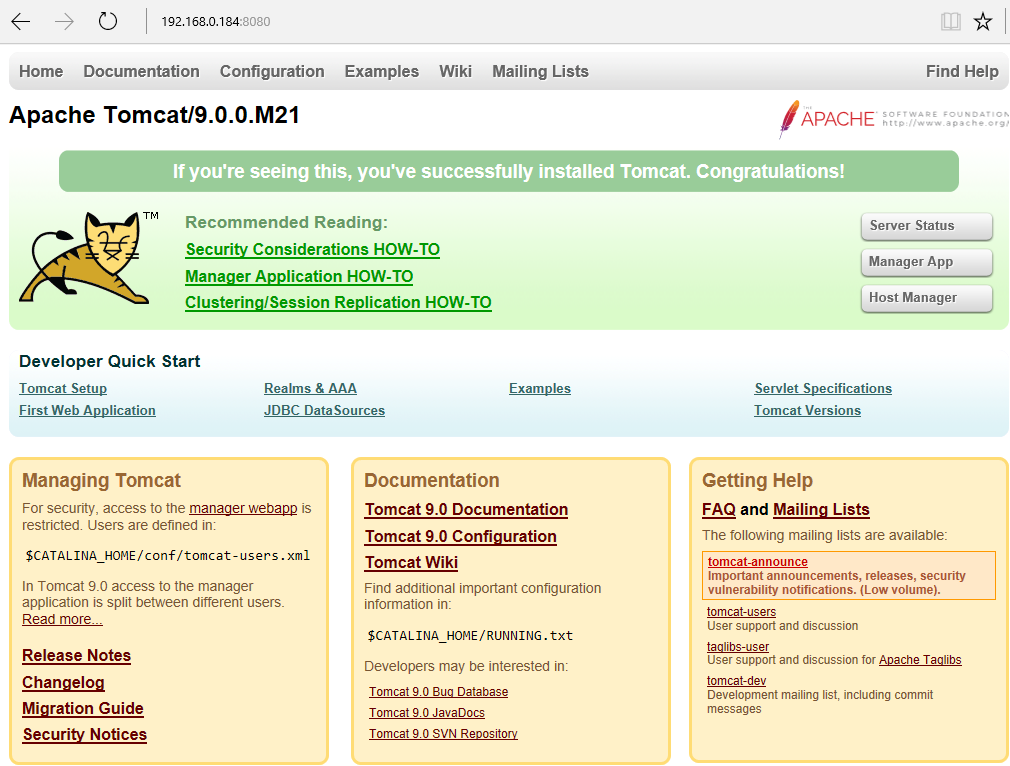This screenshot has width=1010, height=766.
Task: Click the browser forward arrow
Action: coord(64,22)
